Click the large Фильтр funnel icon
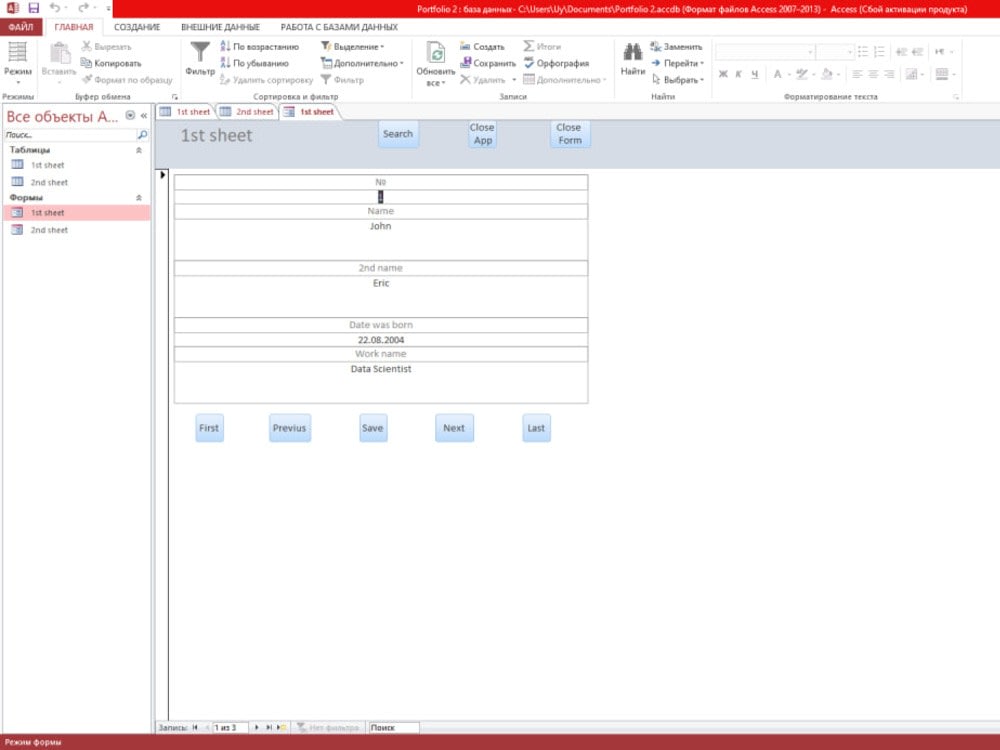The width and height of the screenshot is (1000, 750). pyautogui.click(x=200, y=59)
